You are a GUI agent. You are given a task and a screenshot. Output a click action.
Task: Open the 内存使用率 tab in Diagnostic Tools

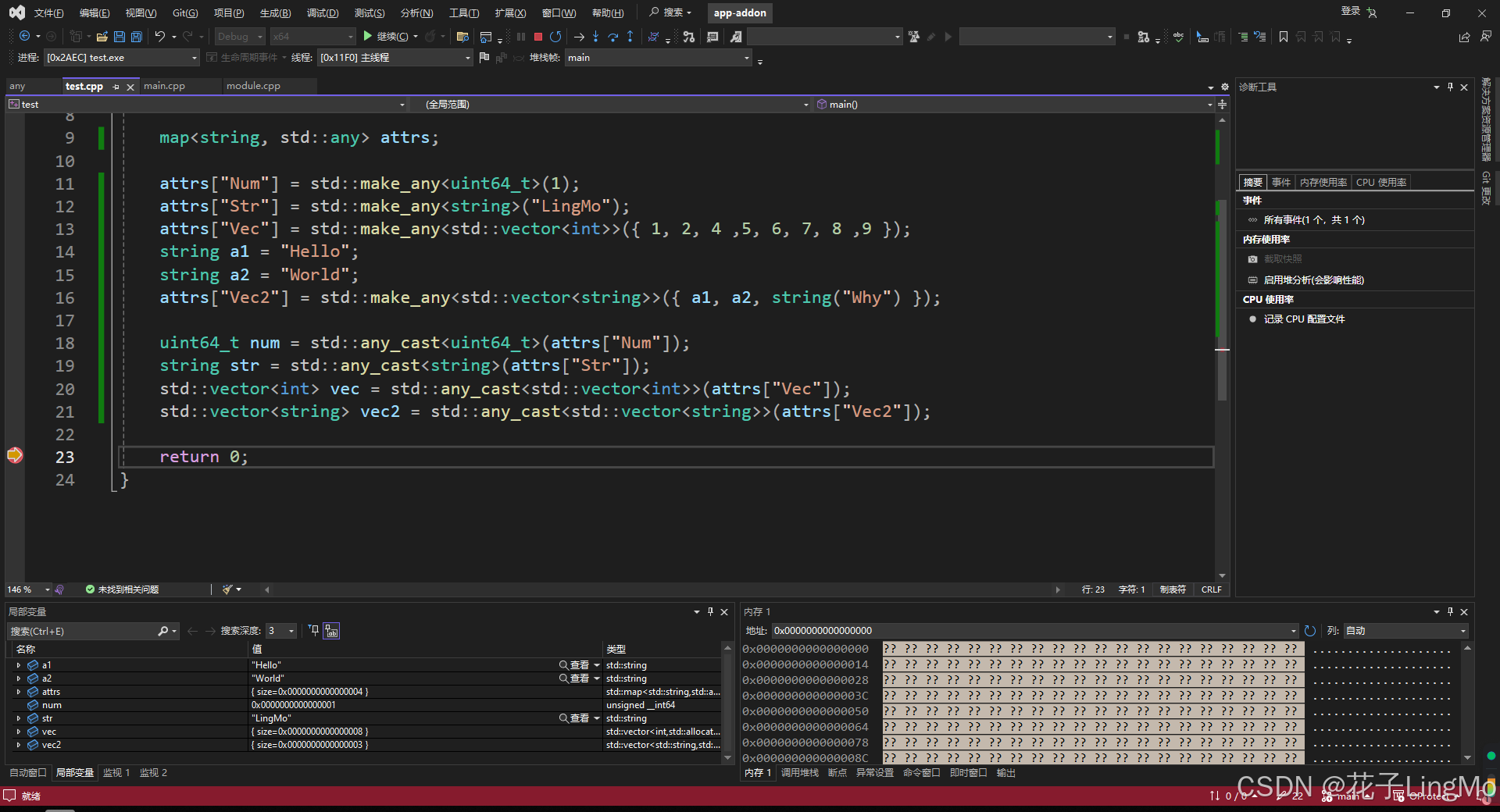[x=1323, y=182]
